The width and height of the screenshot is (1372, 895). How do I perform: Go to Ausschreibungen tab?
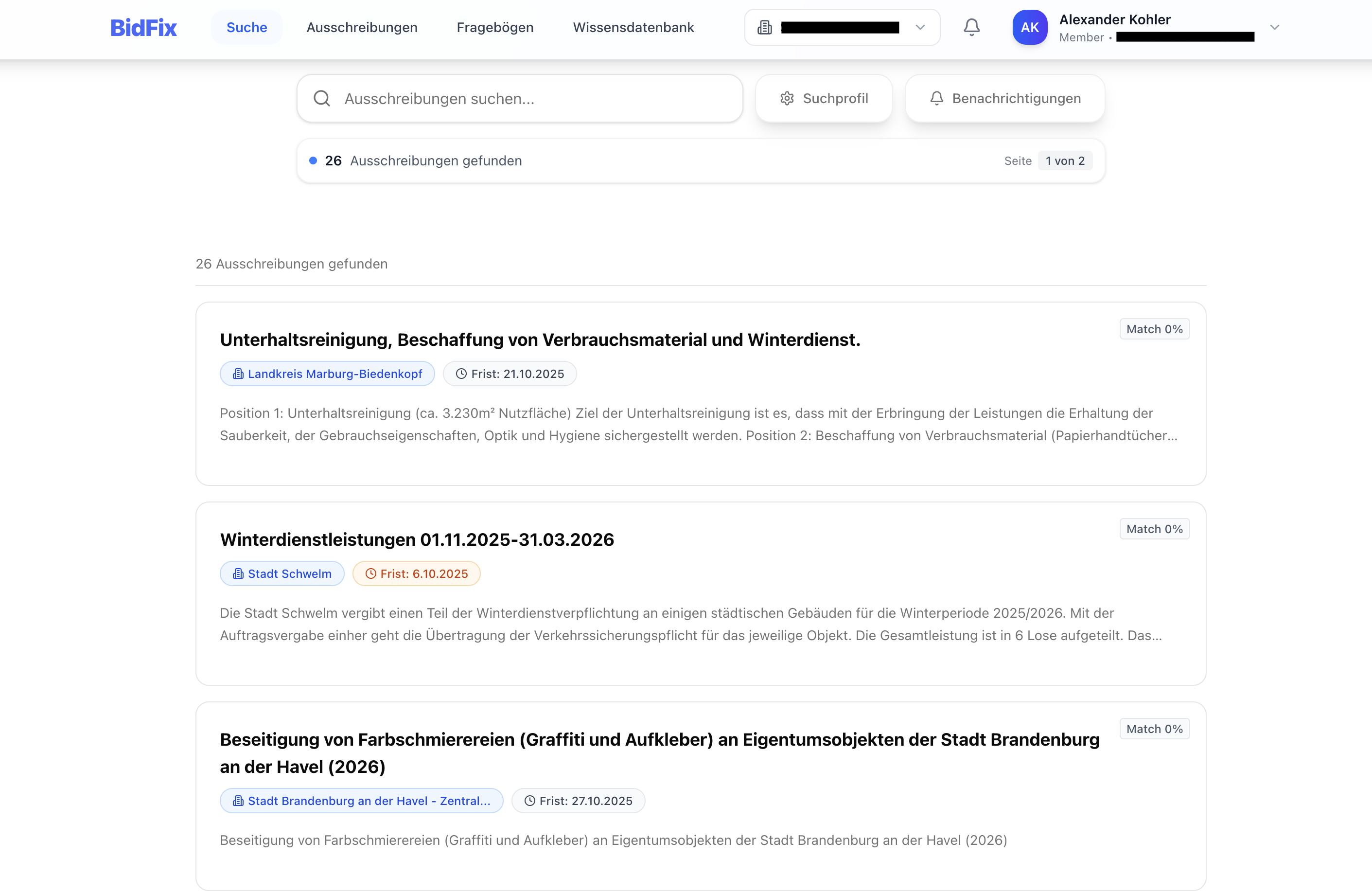(361, 27)
